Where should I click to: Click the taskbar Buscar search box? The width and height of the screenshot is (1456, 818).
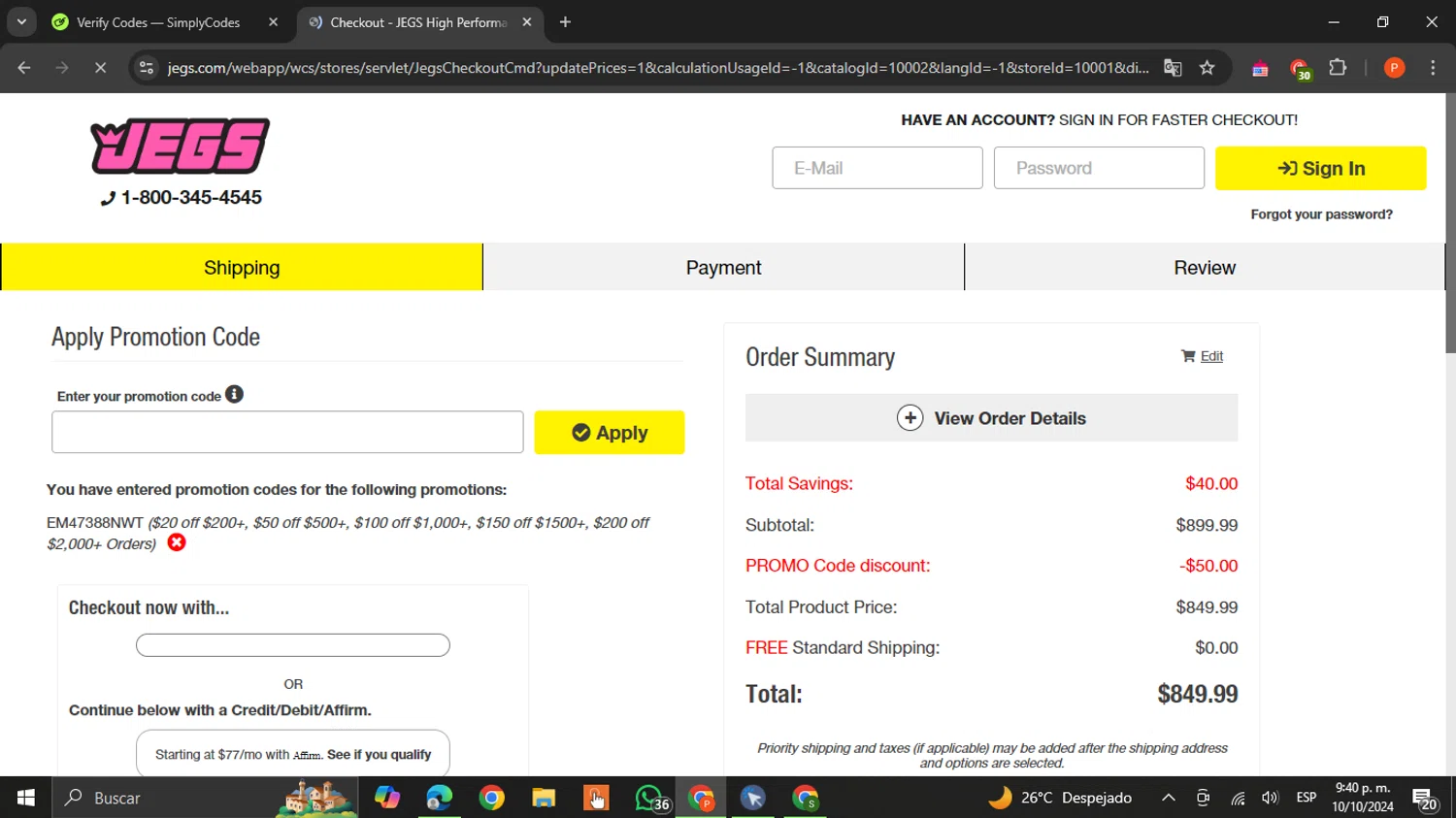coord(206,798)
